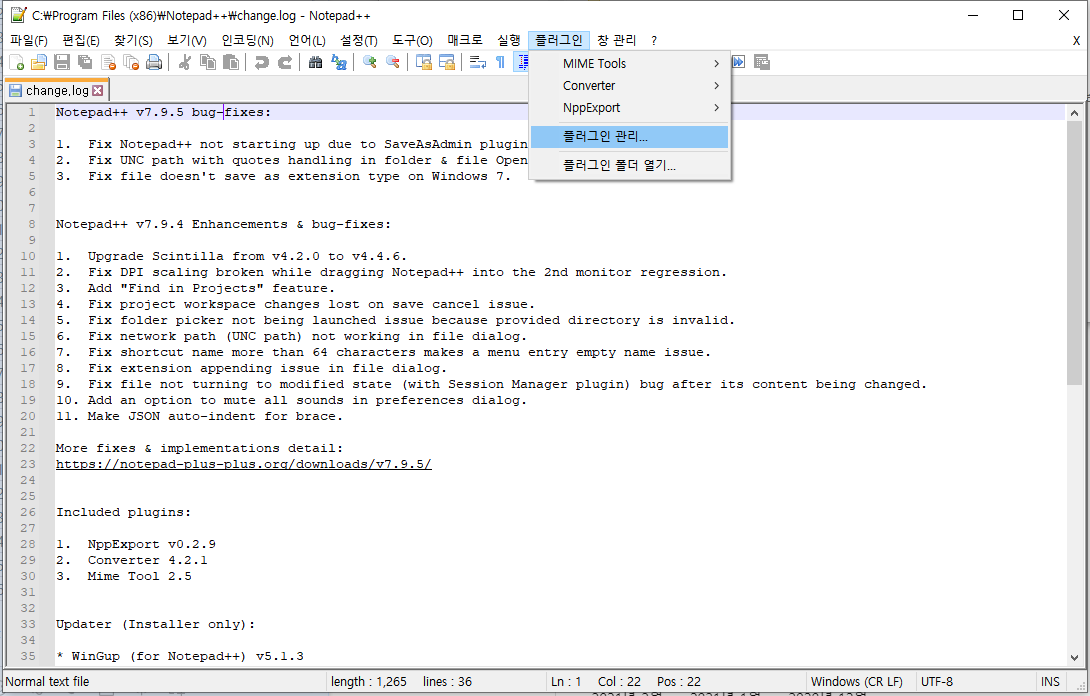Zoom in using the magnifier plus icon
This screenshot has width=1090, height=696.
(370, 63)
